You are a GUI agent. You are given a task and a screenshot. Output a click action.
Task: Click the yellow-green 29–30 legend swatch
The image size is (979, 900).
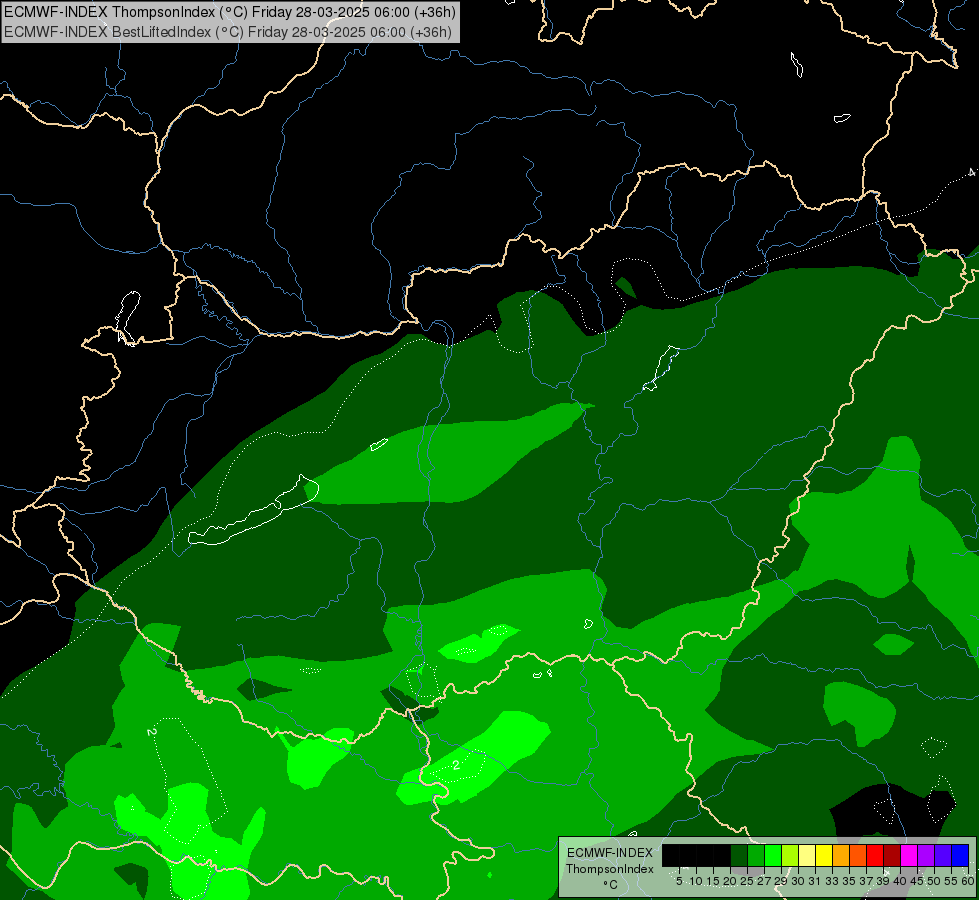[x=790, y=855]
